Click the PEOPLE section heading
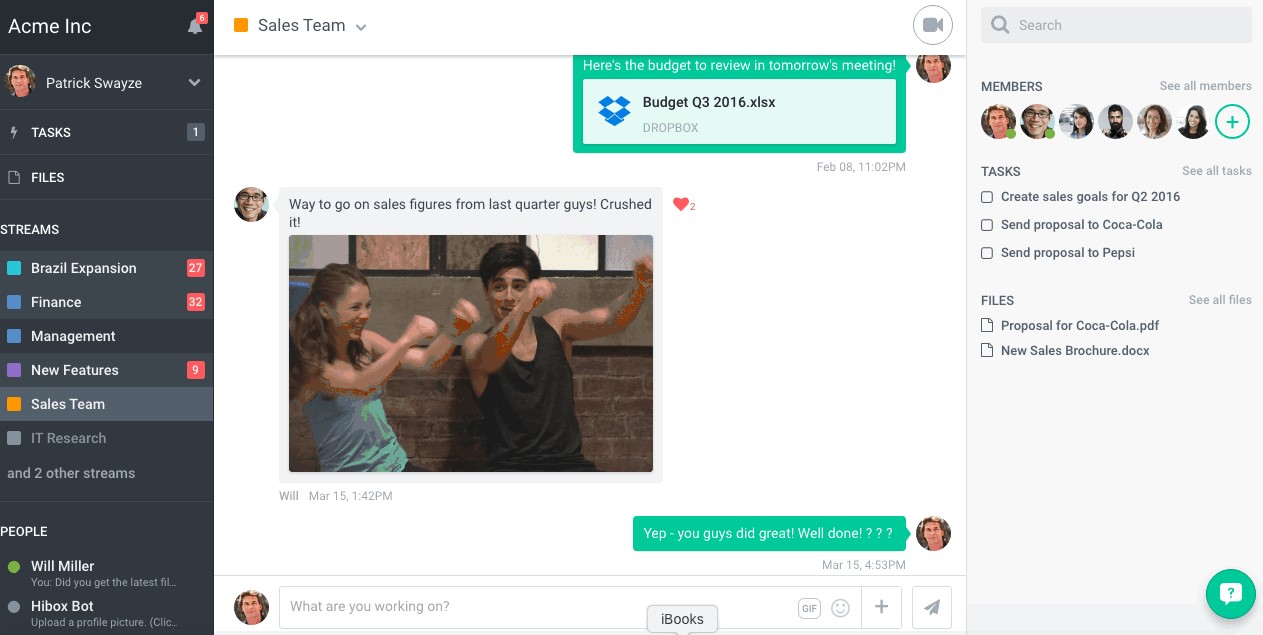This screenshot has height=635, width=1263. (x=24, y=531)
